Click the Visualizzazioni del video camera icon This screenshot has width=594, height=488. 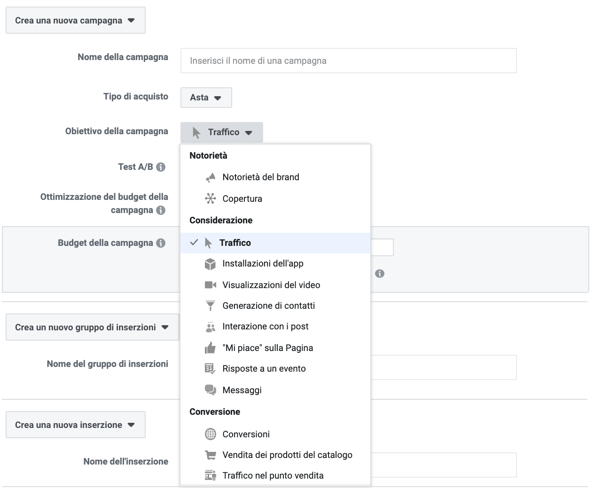210,285
